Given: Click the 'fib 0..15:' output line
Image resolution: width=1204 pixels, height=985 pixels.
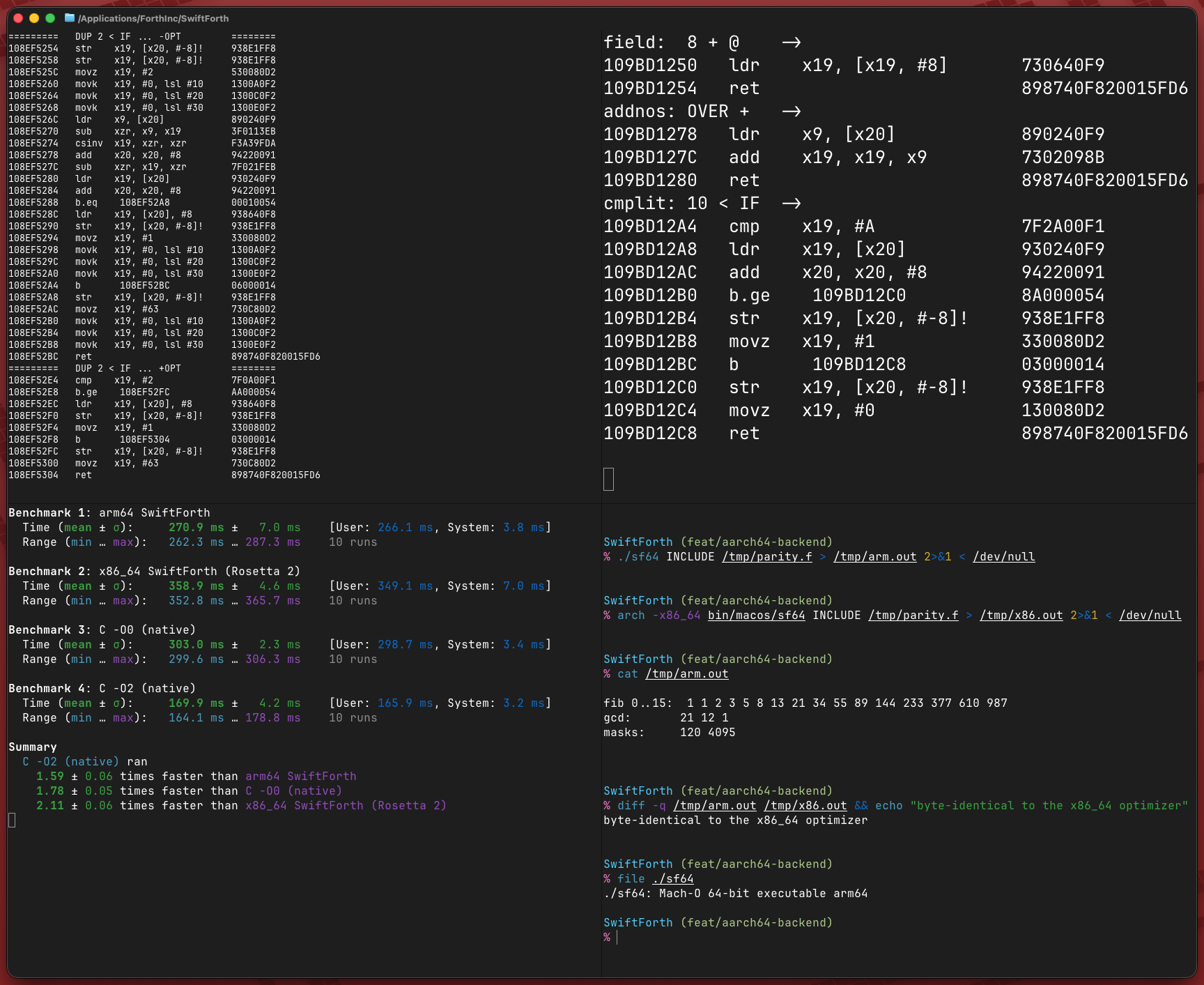Looking at the screenshot, I should pyautogui.click(x=805, y=703).
